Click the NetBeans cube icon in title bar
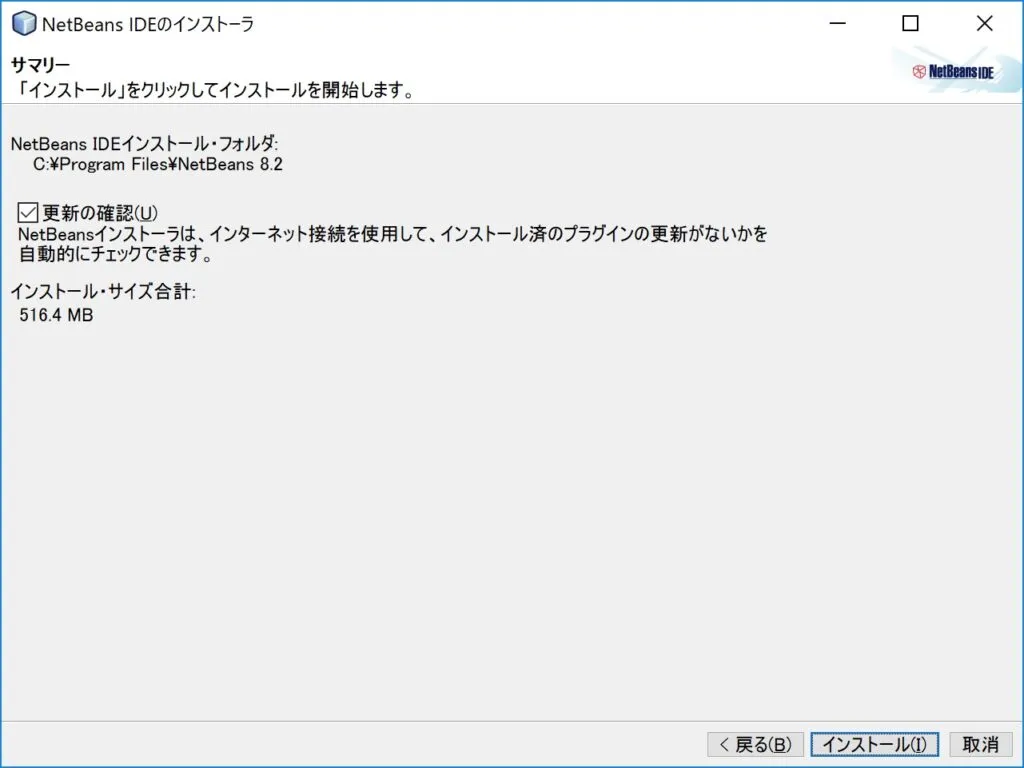Screen dimensions: 1024x768 pos(24,24)
